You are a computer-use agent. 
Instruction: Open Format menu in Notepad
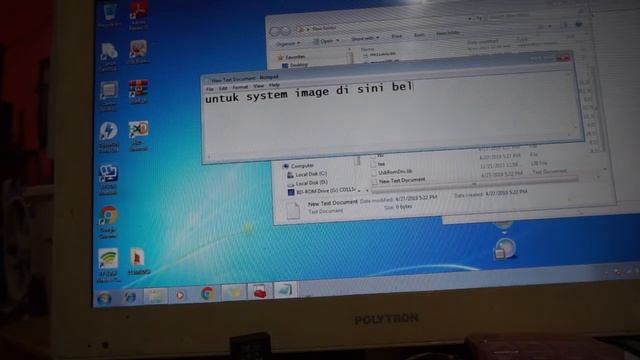[x=240, y=87]
